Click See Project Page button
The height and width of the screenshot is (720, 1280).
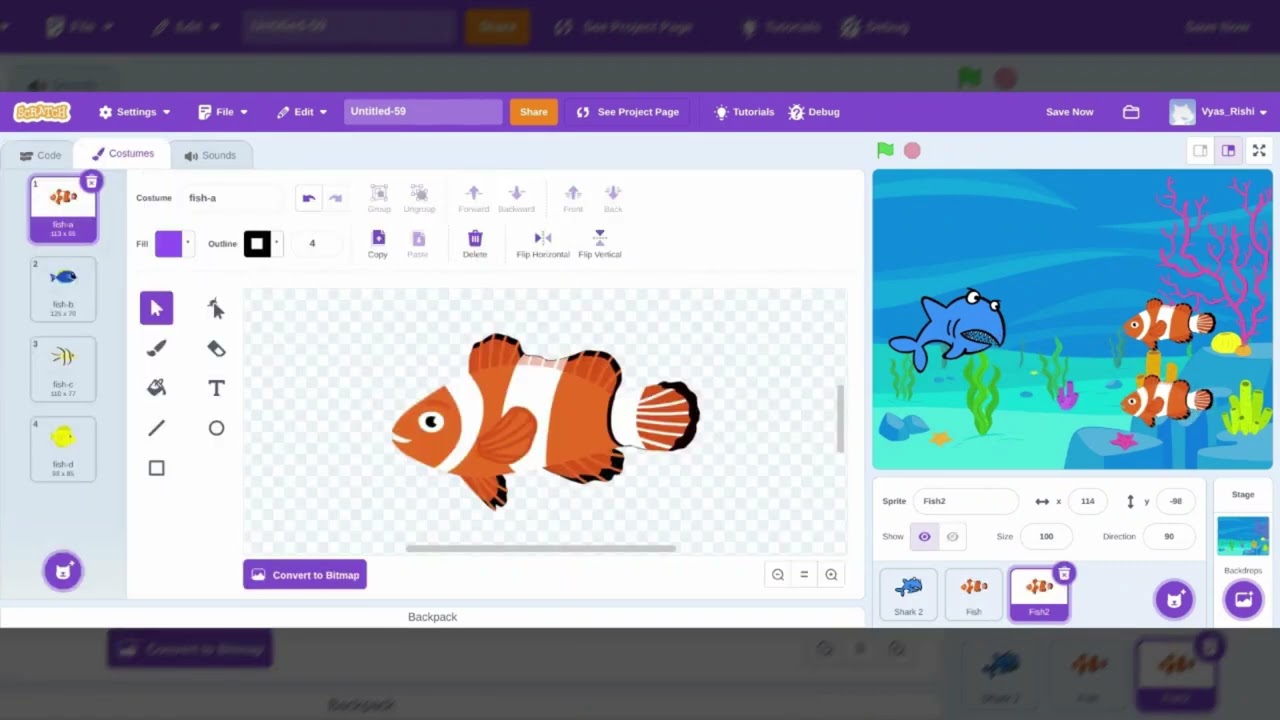628,112
